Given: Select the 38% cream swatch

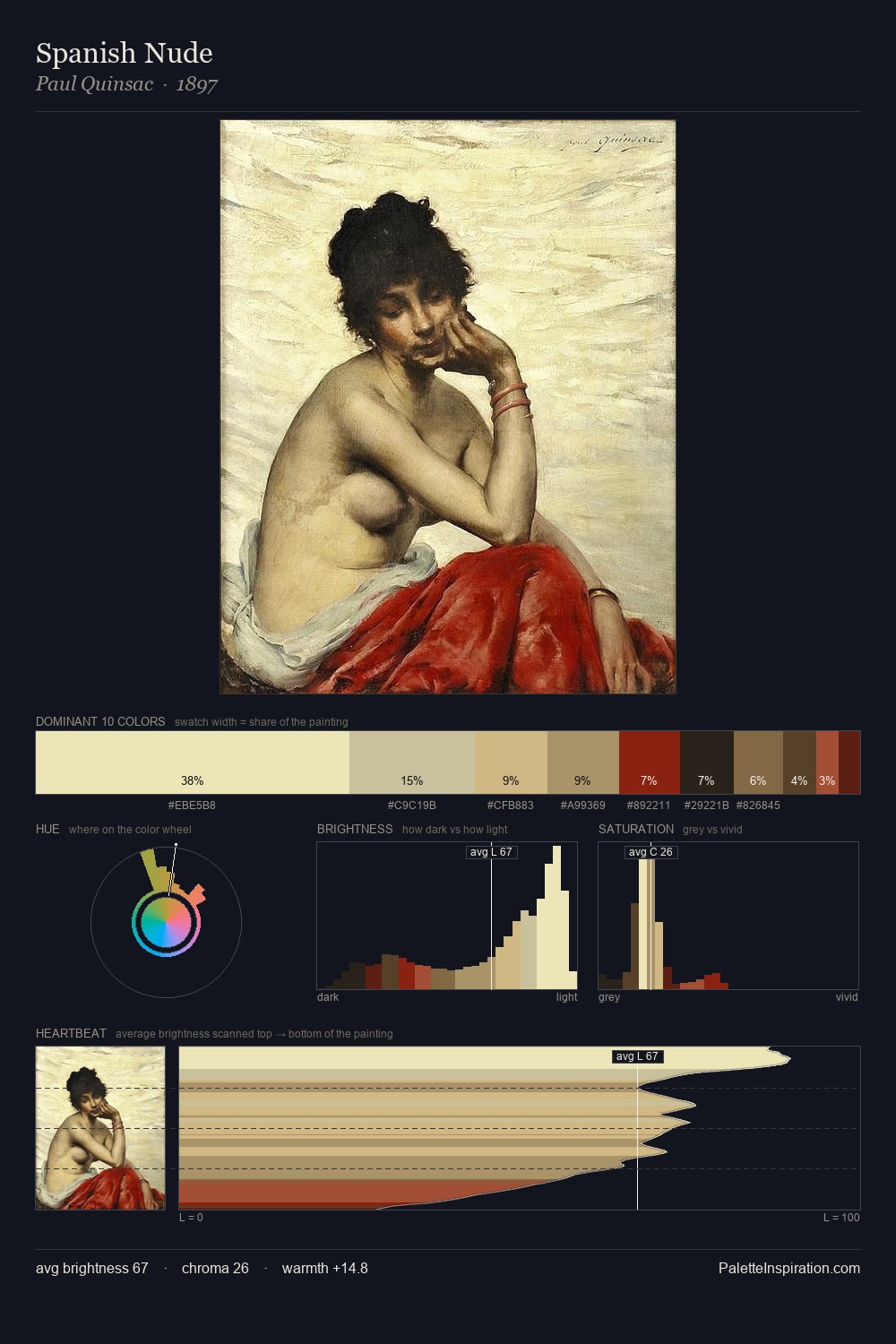Looking at the screenshot, I should (193, 762).
